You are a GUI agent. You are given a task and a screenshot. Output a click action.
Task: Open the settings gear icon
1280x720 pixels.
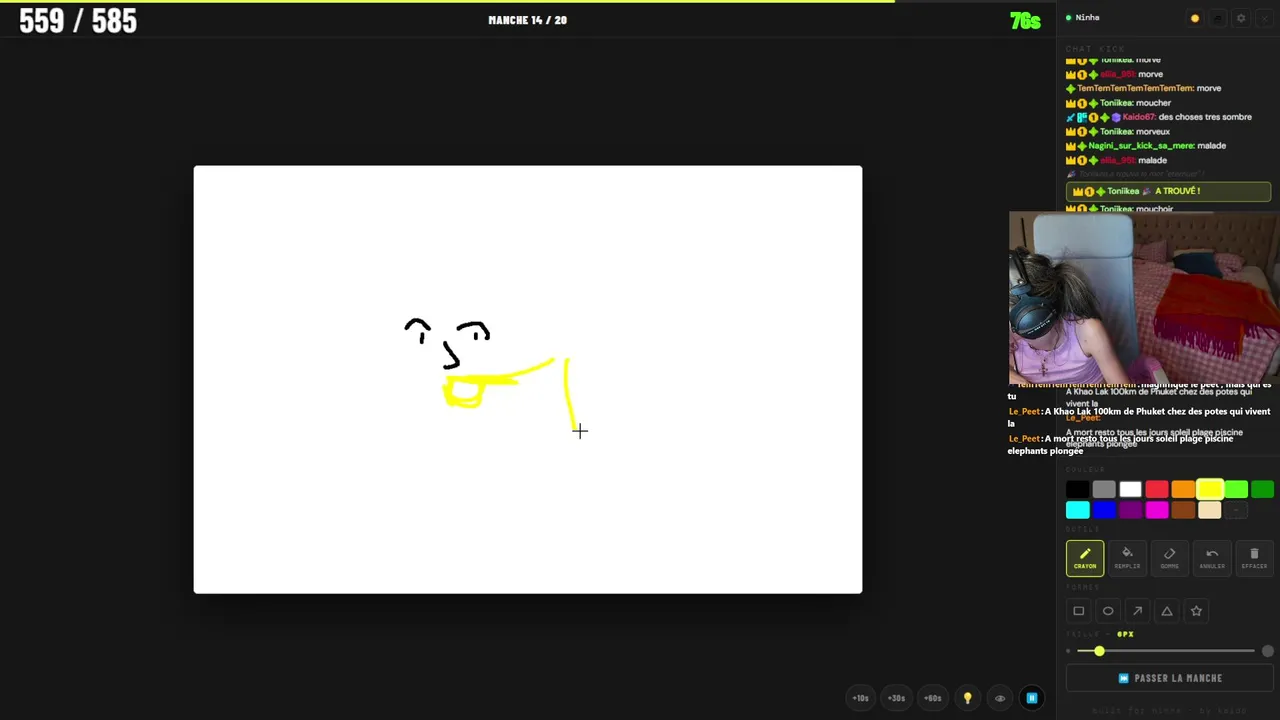point(1241,18)
